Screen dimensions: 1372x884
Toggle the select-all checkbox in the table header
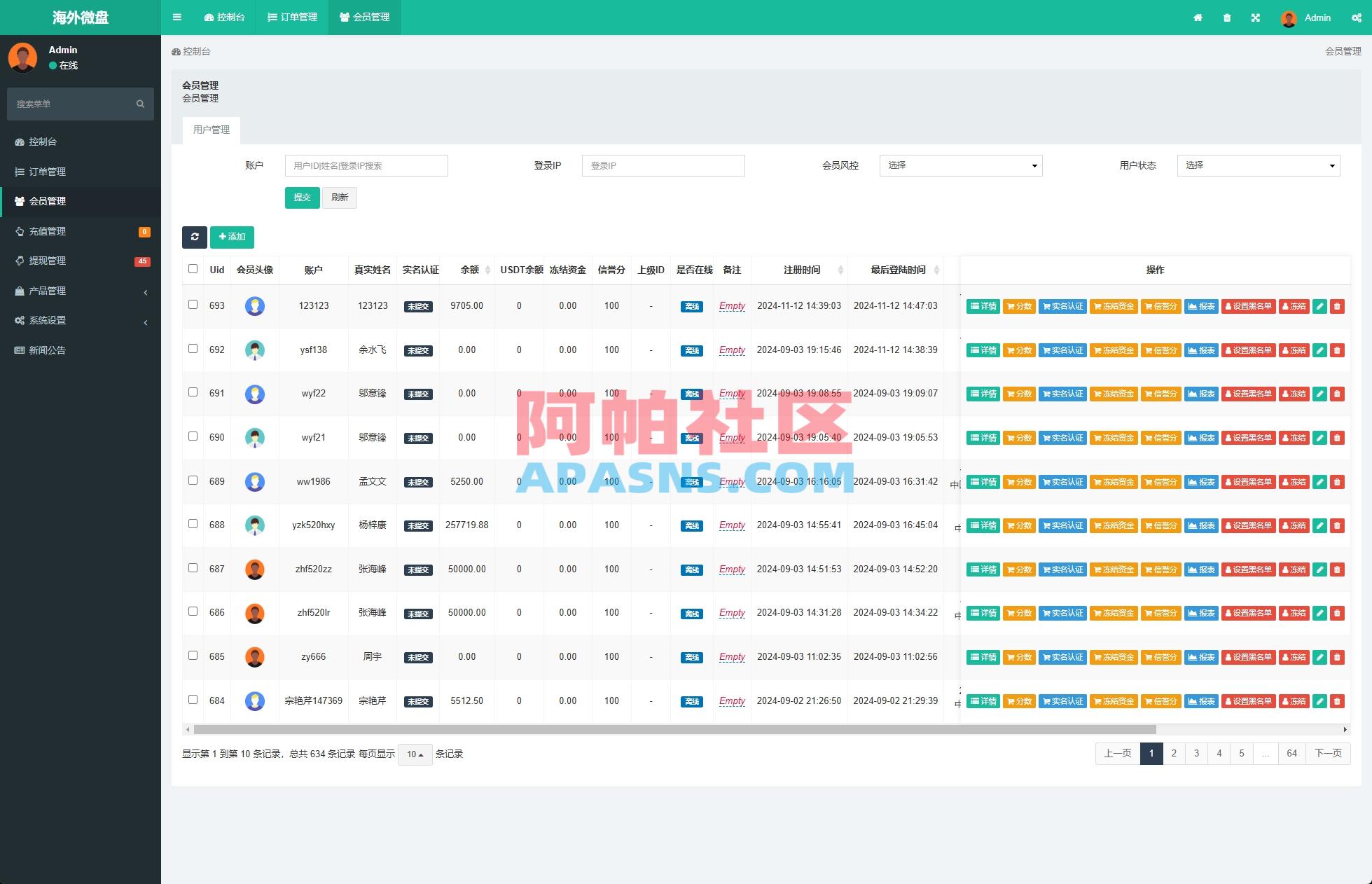[192, 268]
